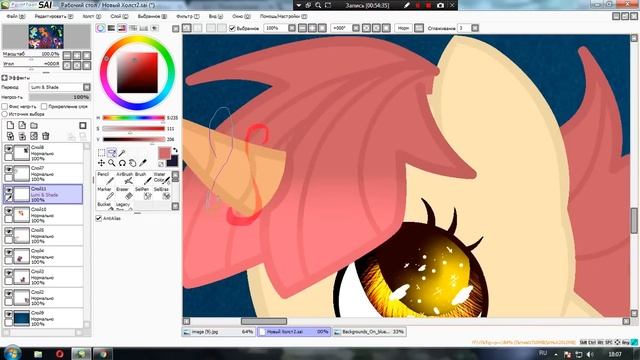Click the foreground color swatch
Screen dimensions: 640x360
click(x=164, y=153)
